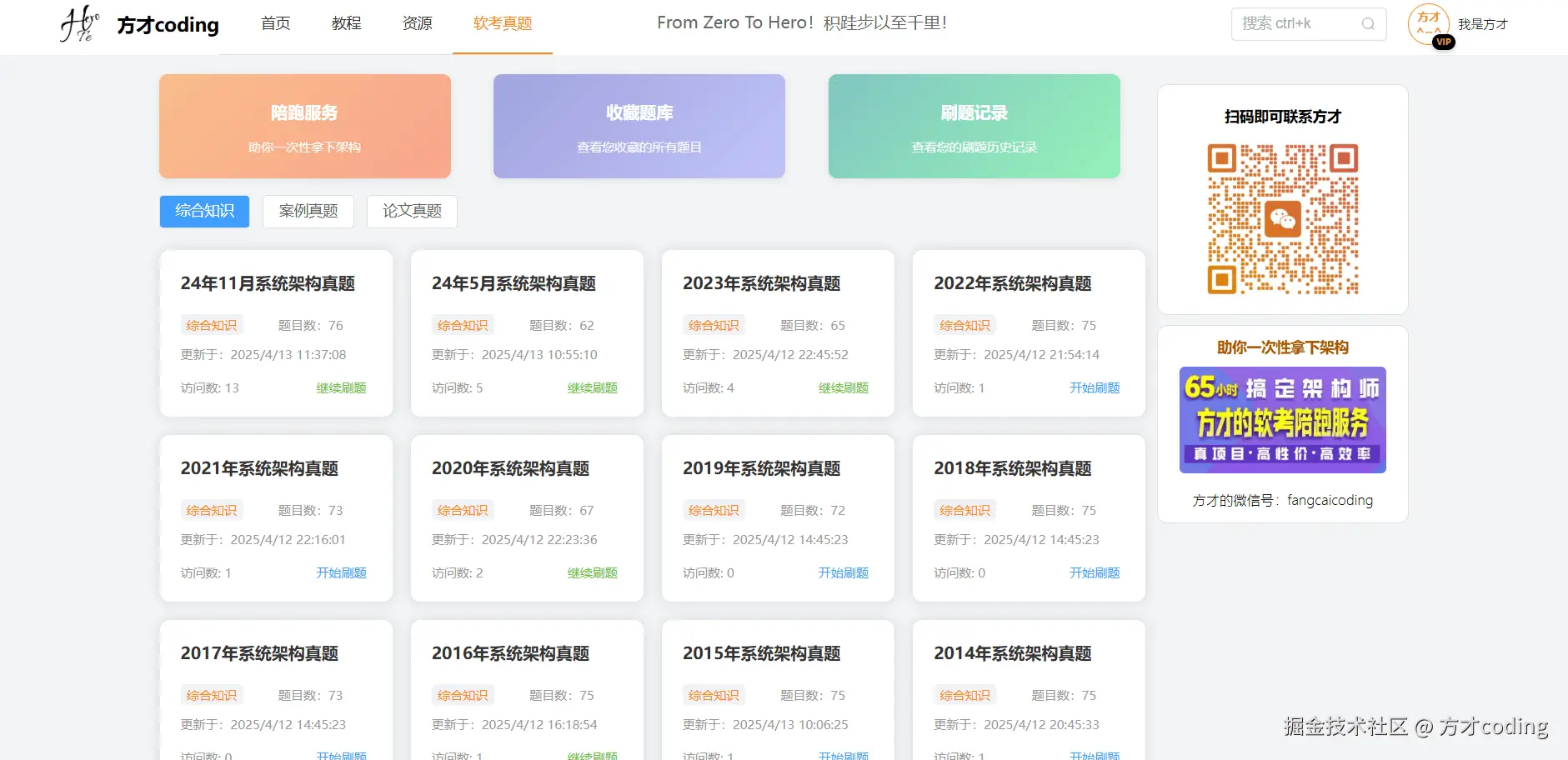The image size is (1568, 760).
Task: Open the 刷题记录 card
Action: 974,126
